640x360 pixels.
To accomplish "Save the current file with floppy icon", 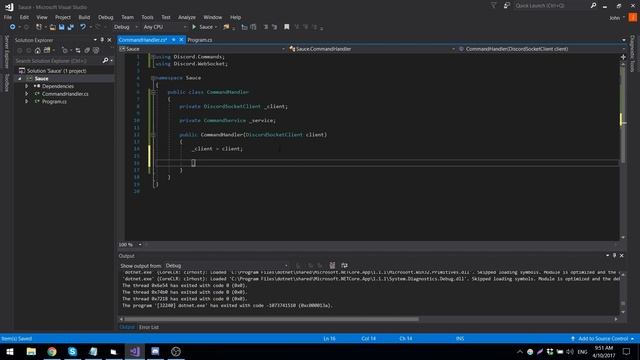I will click(x=61, y=27).
